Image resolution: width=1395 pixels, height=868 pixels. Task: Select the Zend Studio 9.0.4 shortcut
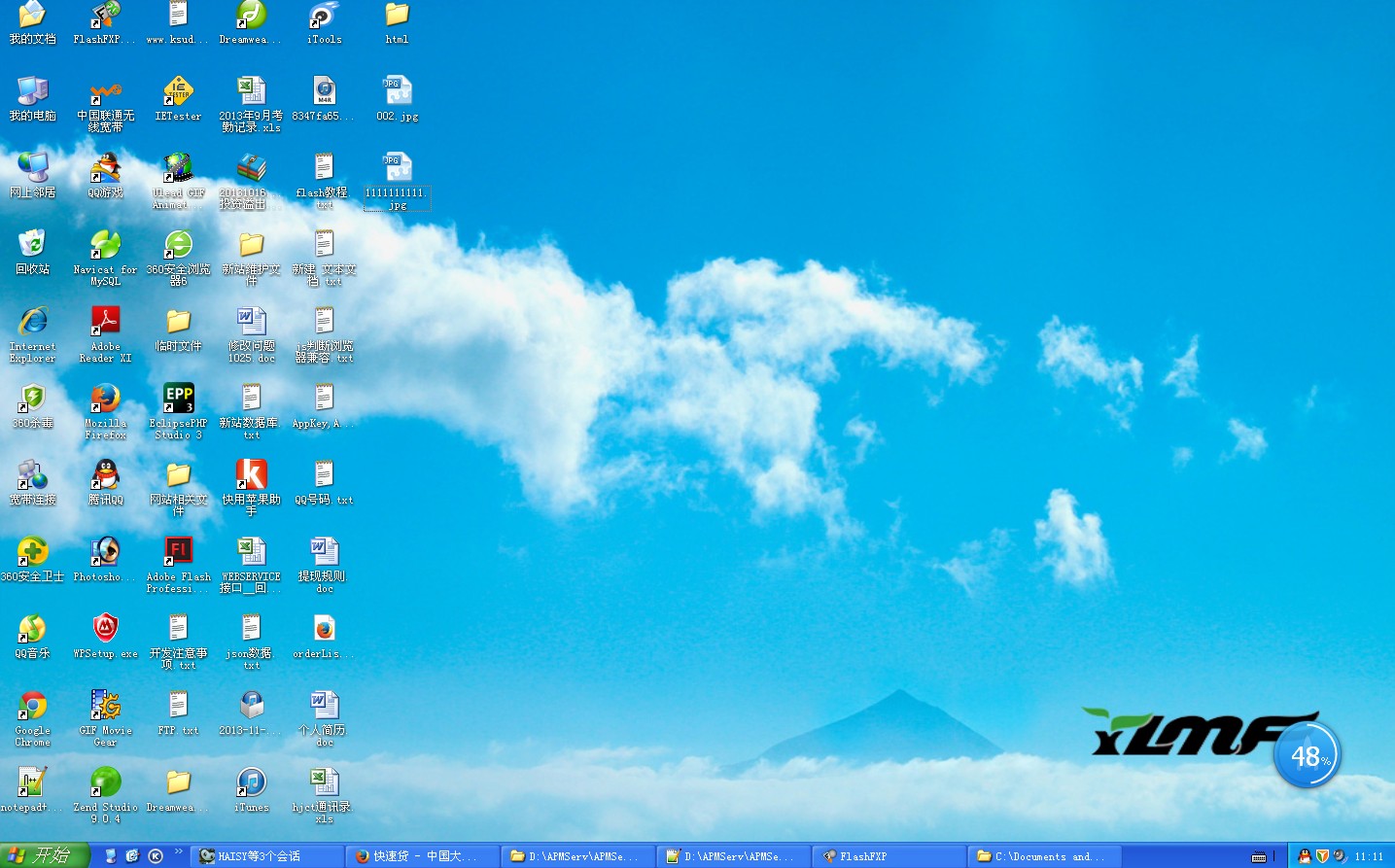click(105, 783)
